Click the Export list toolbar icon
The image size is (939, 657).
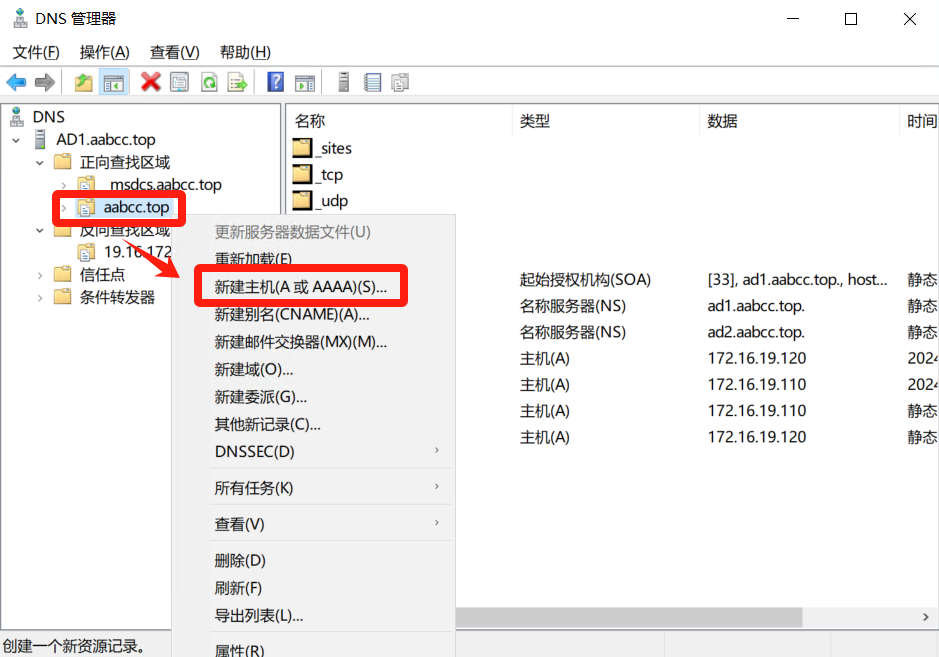[238, 82]
